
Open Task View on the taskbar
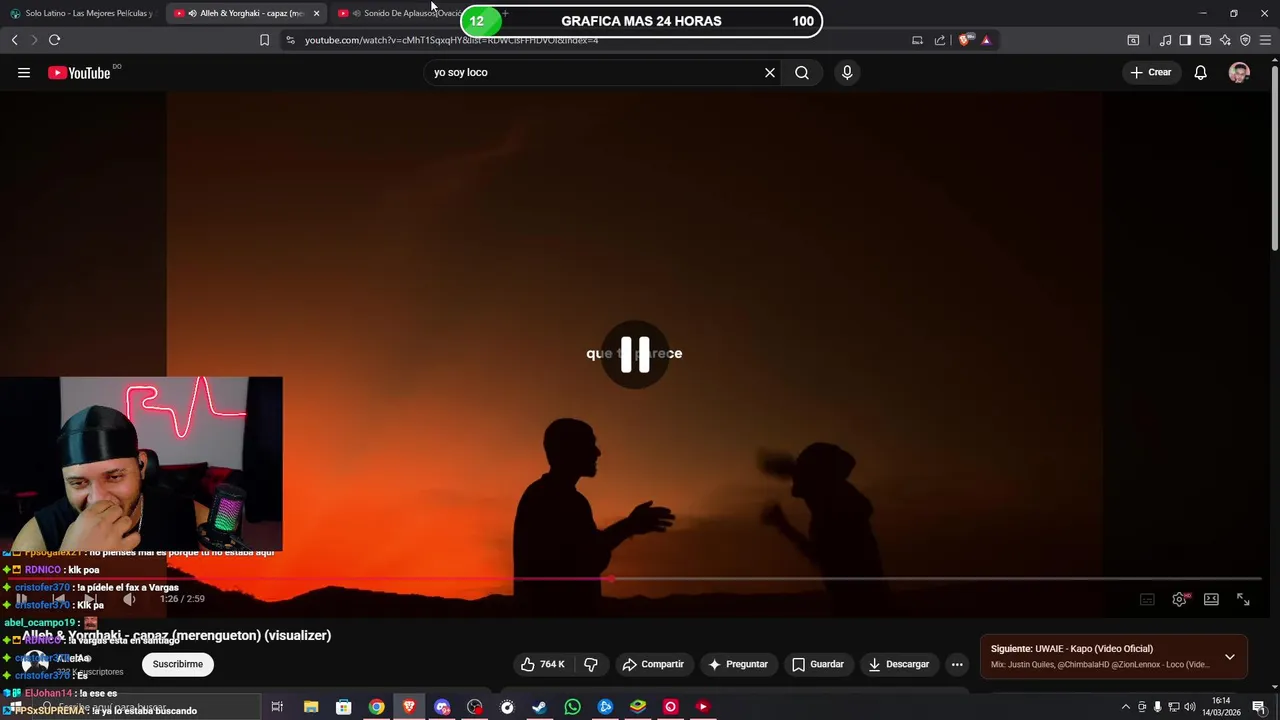click(x=277, y=707)
